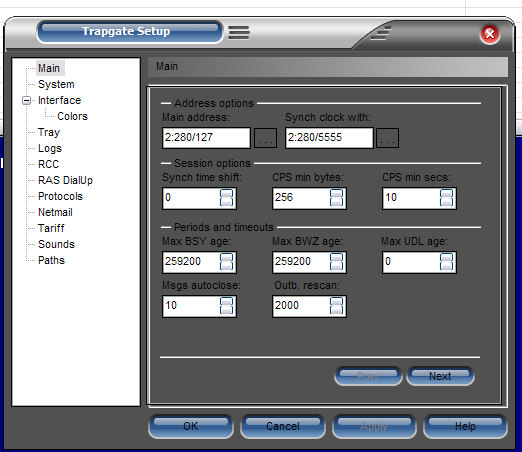Decrease CPS min secs value
This screenshot has width=522, height=452.
(446, 202)
